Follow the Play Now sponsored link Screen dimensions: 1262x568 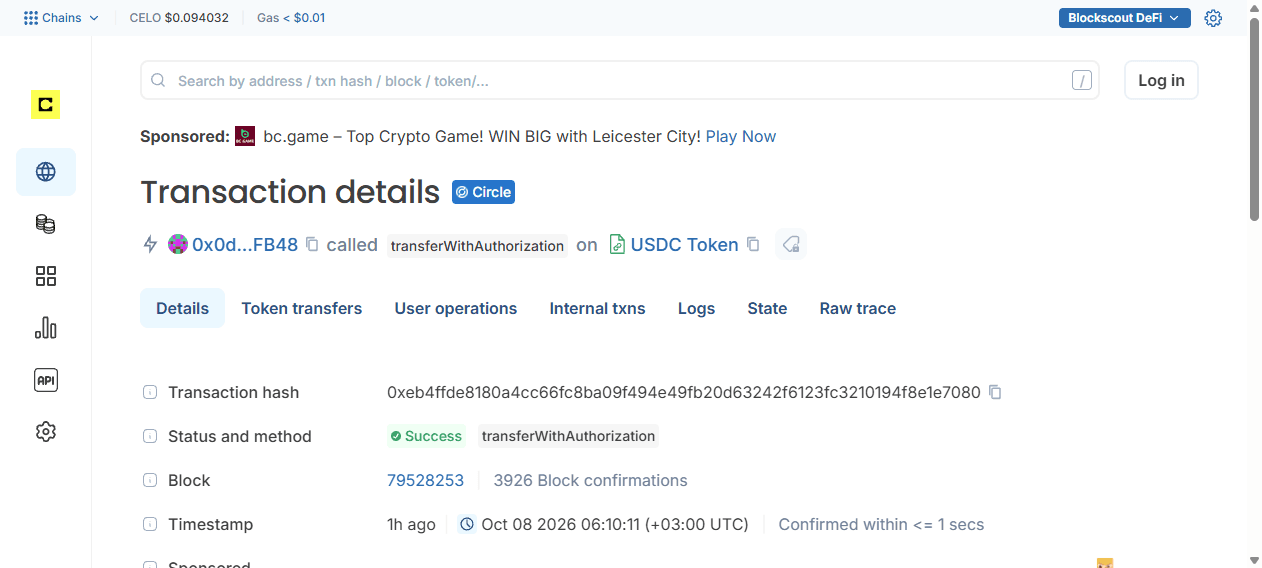pyautogui.click(x=741, y=136)
